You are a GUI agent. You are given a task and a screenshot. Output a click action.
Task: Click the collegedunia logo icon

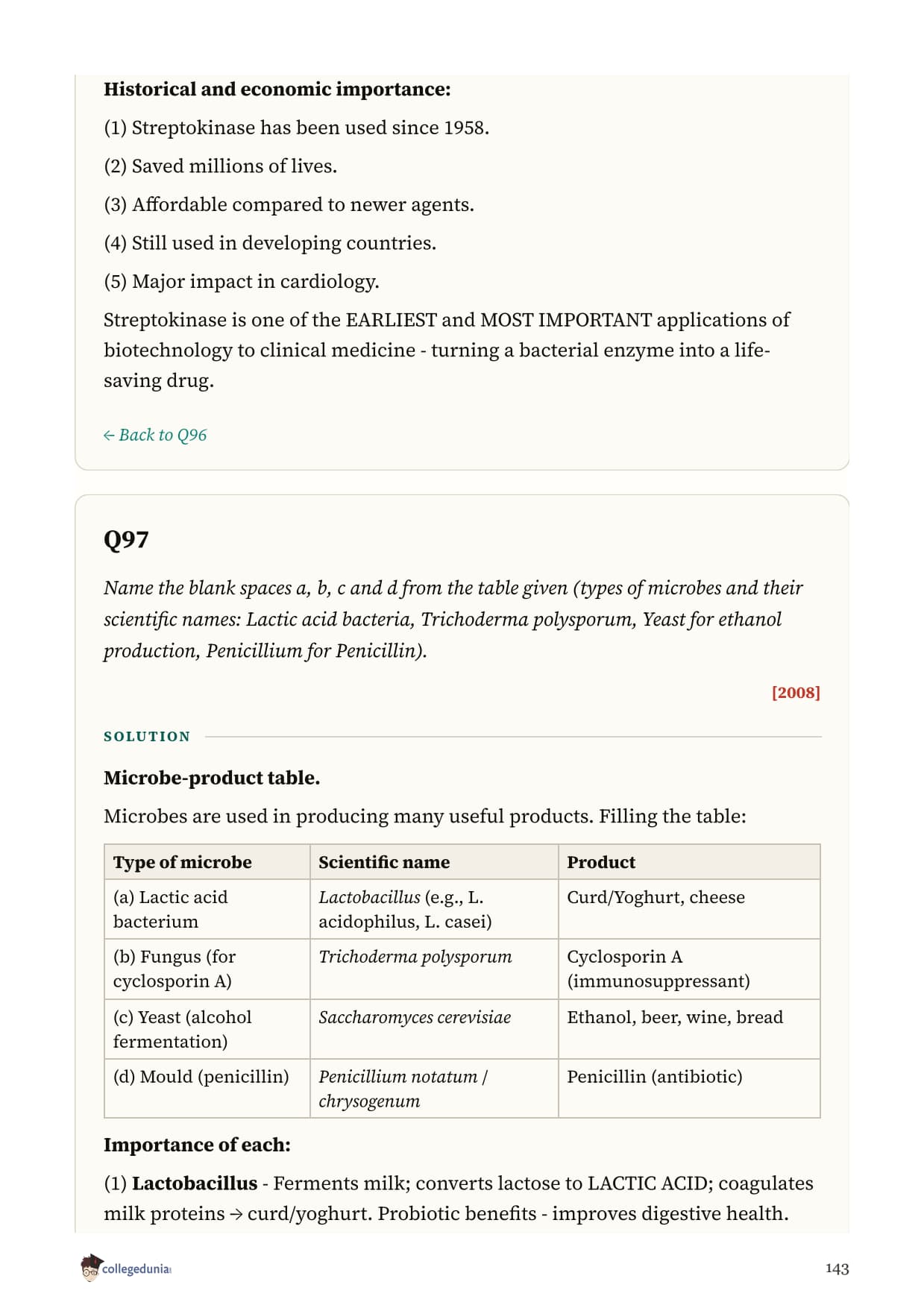tap(91, 1268)
